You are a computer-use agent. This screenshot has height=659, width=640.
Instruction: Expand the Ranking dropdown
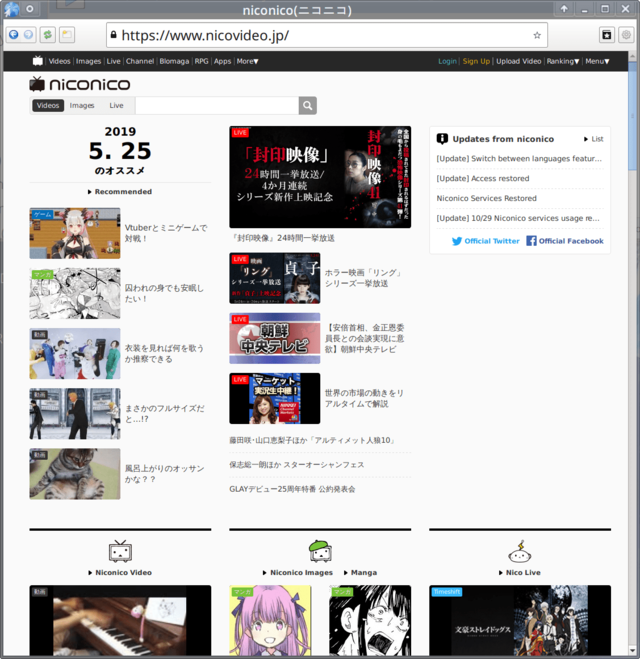563,61
